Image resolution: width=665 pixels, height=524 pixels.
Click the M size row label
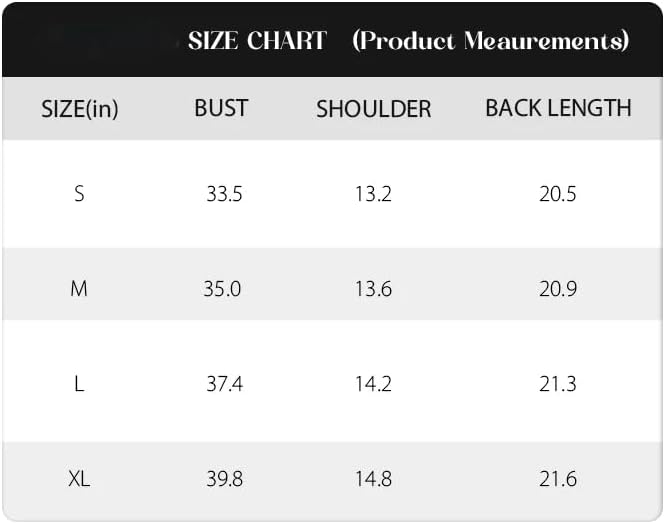pos(79,289)
